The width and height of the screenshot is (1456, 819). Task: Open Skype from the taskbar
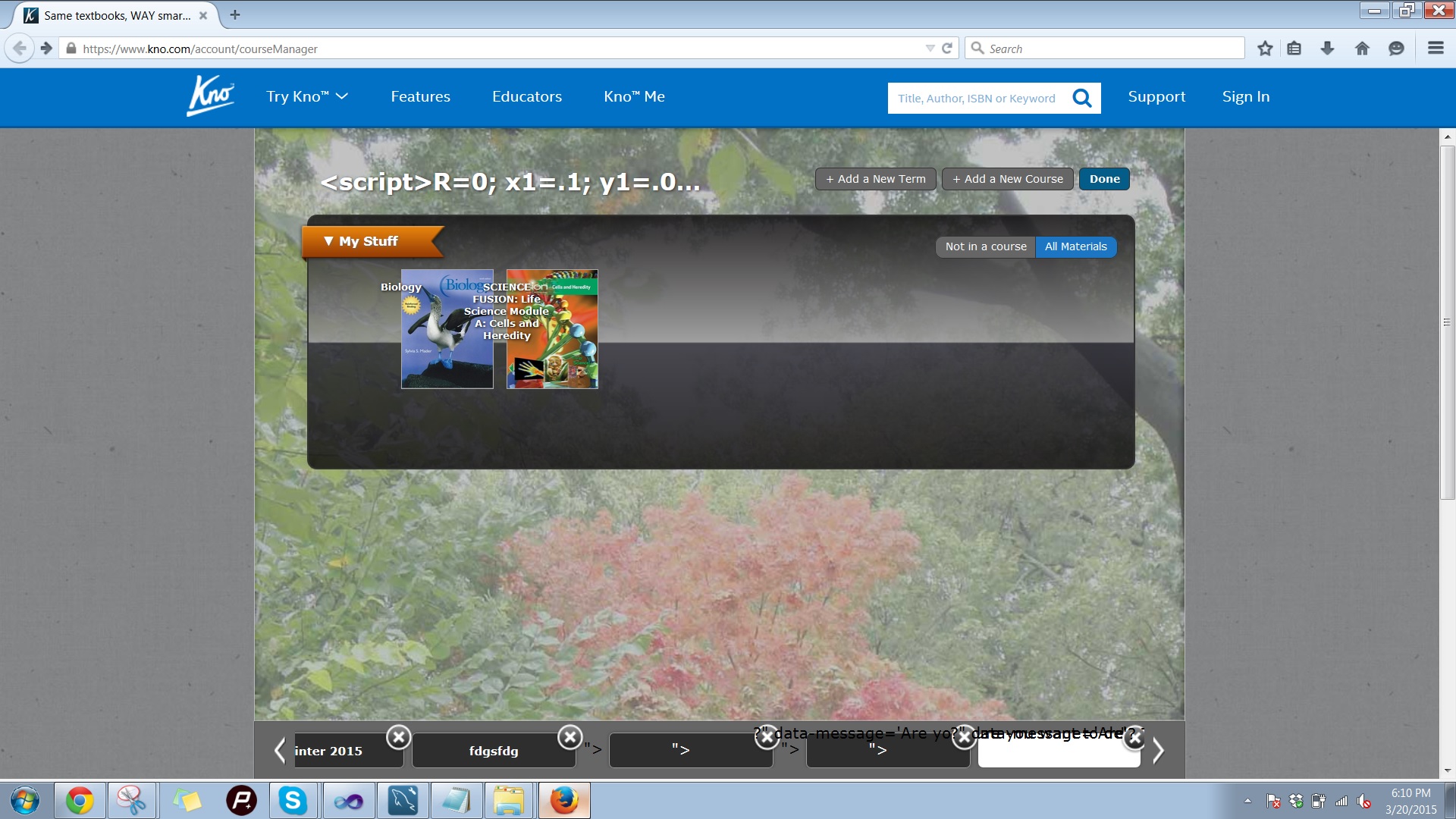coord(293,801)
